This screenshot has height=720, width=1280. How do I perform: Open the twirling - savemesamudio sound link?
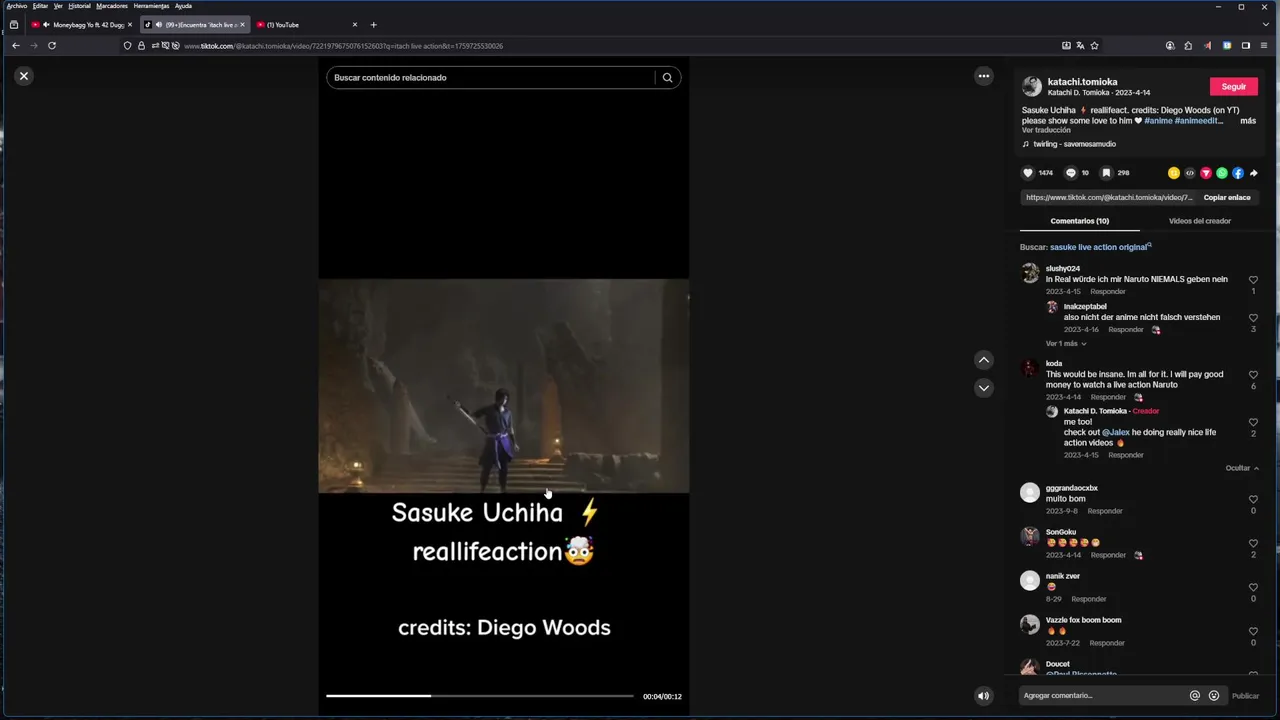1074,144
